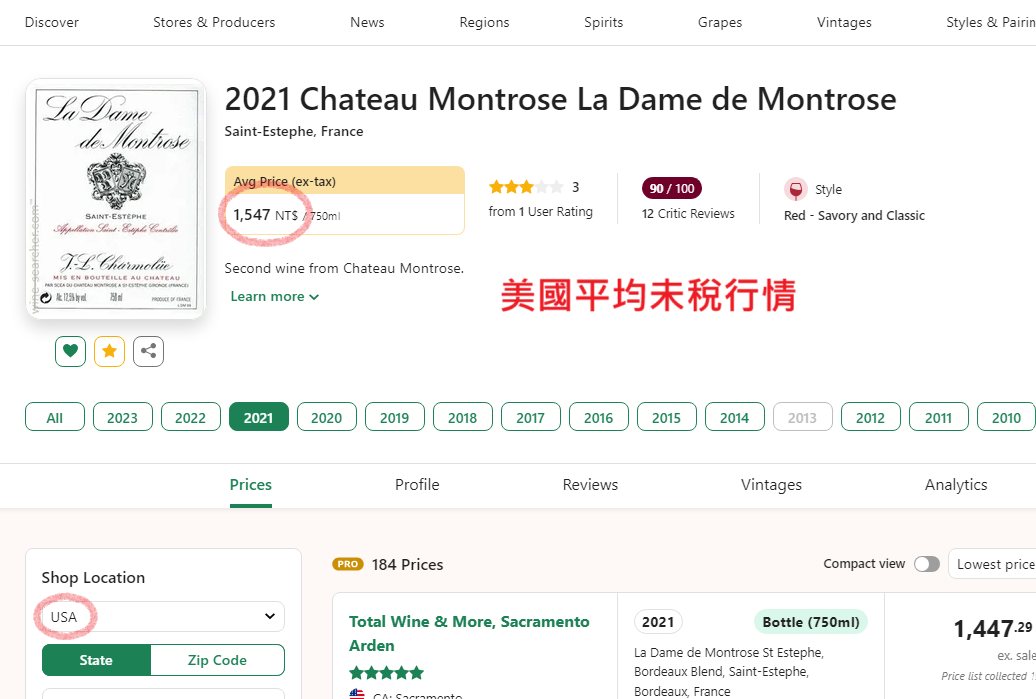Screen dimensions: 1036x699
Task: Select the Zip Code location option
Action: [217, 660]
